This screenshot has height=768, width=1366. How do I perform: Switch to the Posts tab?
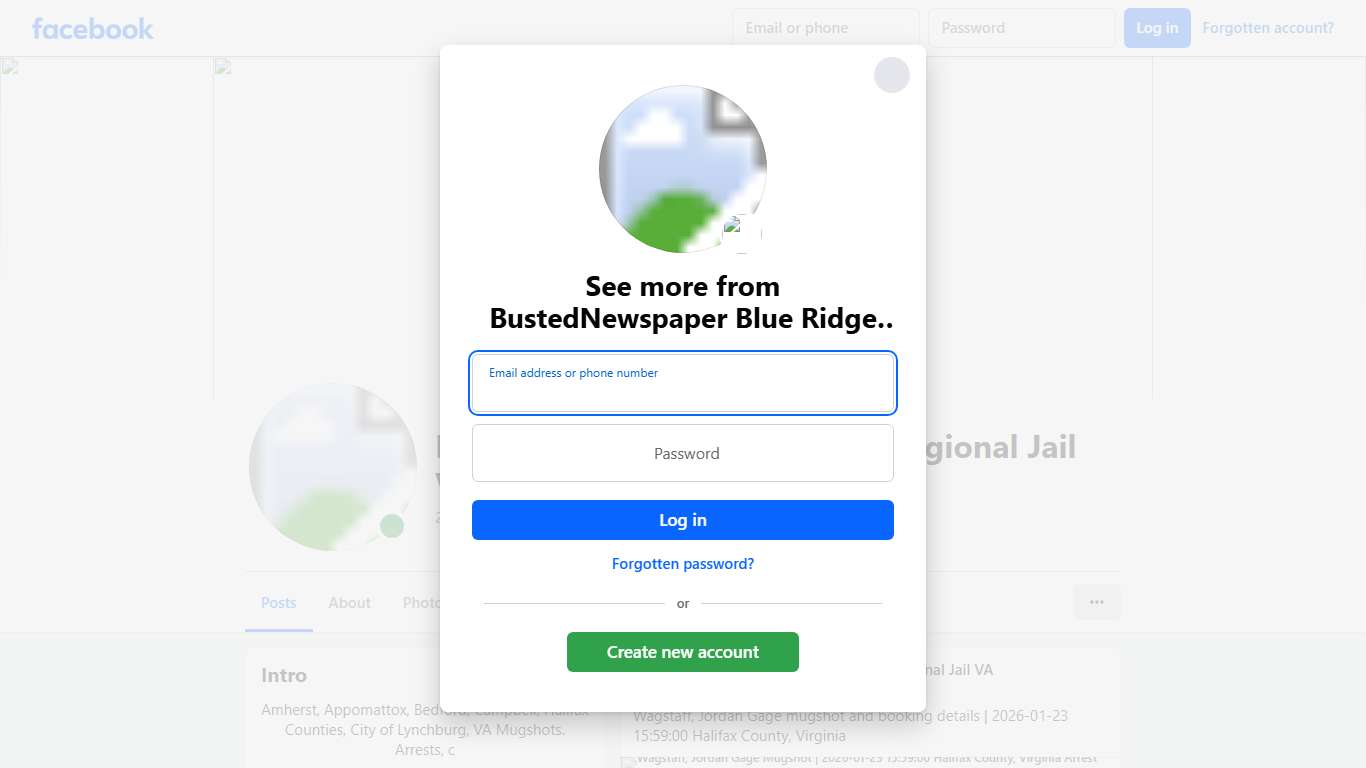click(x=278, y=603)
